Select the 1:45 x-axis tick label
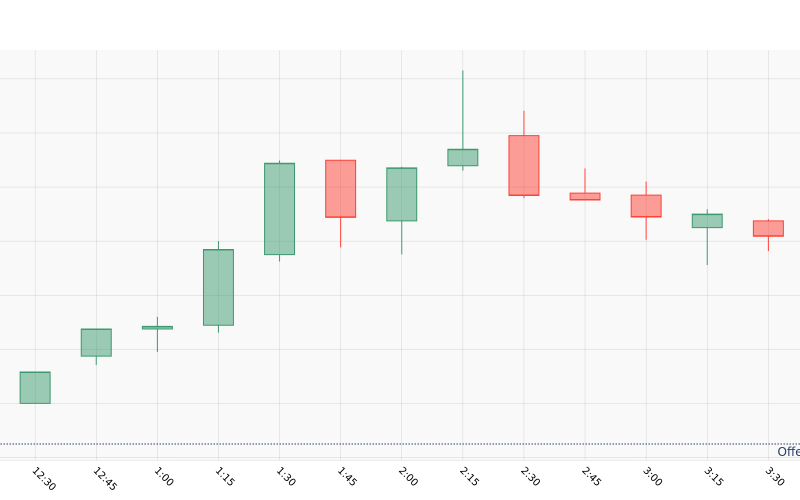 pyautogui.click(x=347, y=475)
